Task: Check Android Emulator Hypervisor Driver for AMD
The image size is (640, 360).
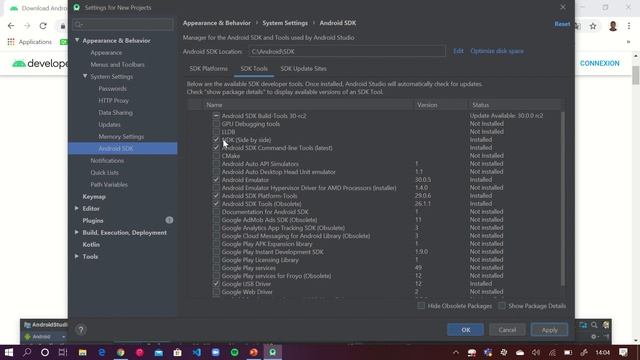Action: coord(216,188)
